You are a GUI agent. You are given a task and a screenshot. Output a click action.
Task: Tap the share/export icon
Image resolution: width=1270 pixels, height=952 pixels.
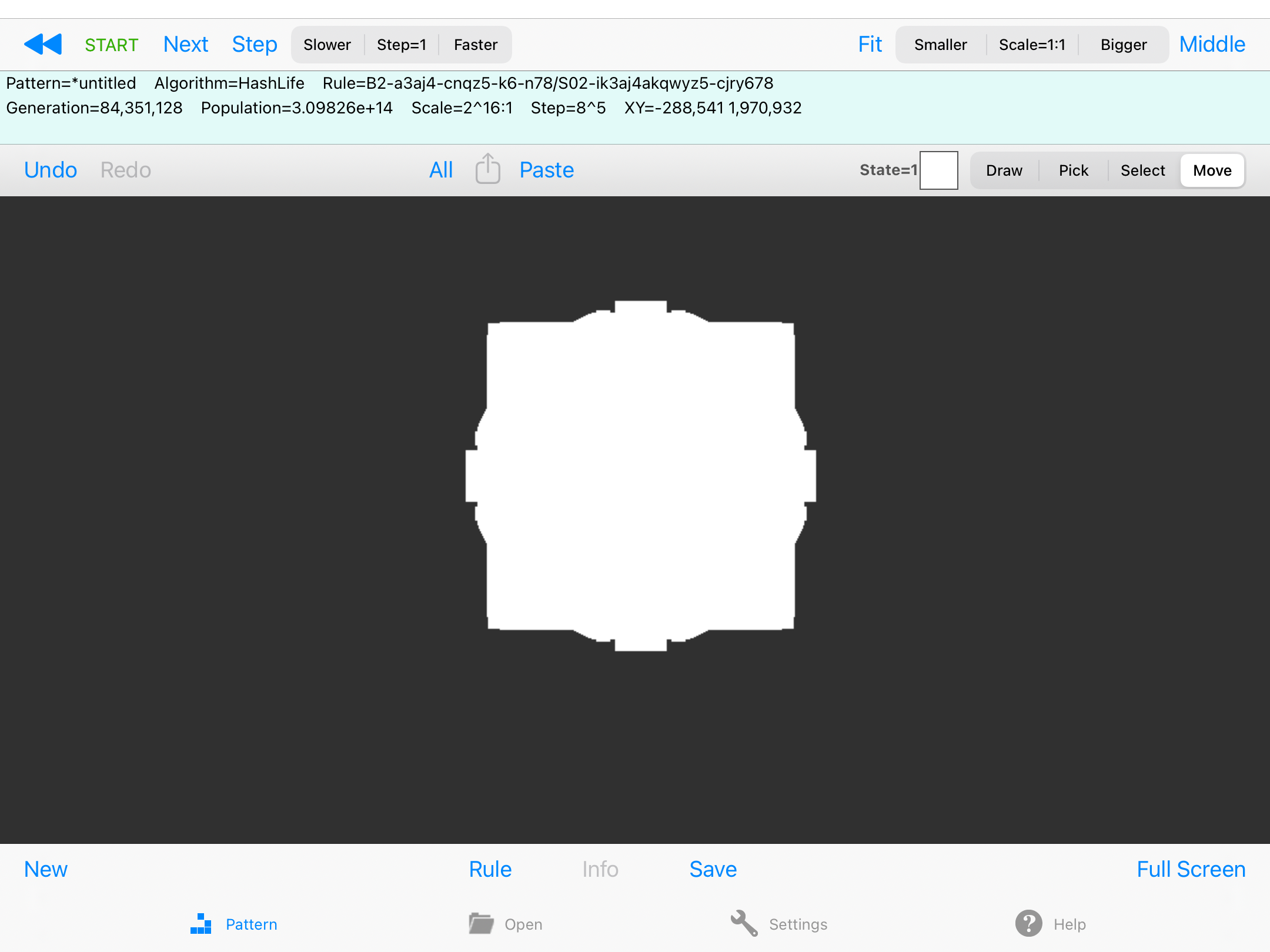487,169
